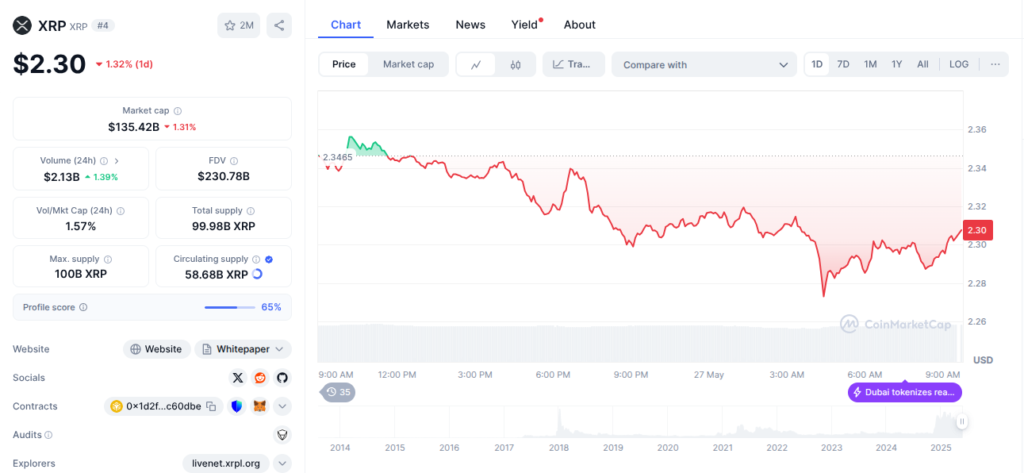The height and width of the screenshot is (473, 1024).
Task: Switch chart to Market cap view
Action: 408,65
